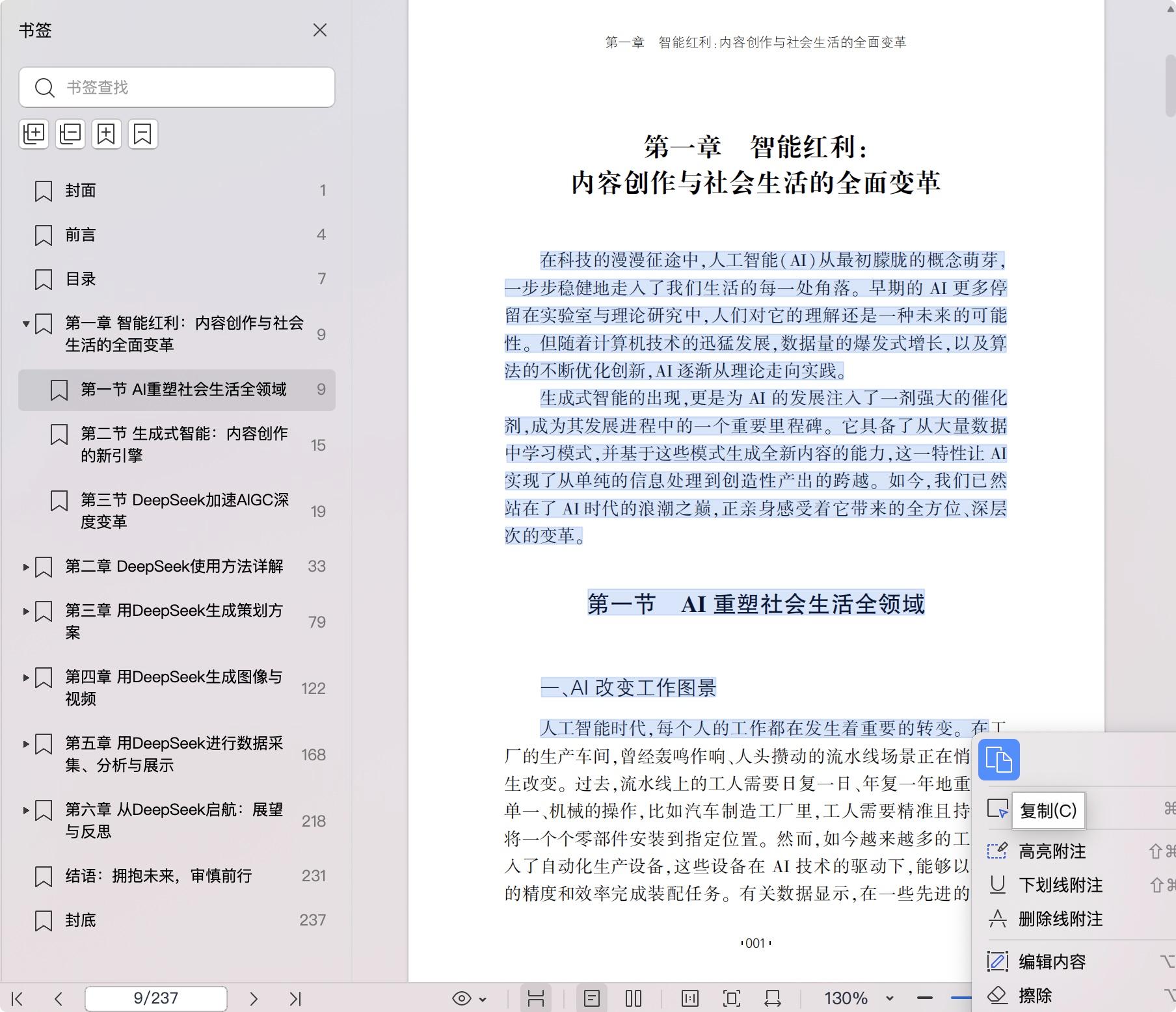Switch to single page layout
Screen dimensions: 1176x1012
592,998
